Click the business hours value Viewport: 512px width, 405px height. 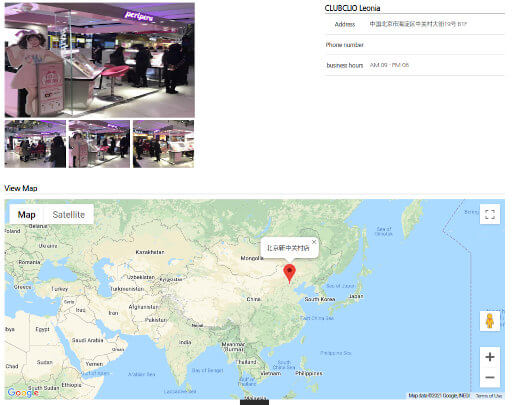[389, 65]
